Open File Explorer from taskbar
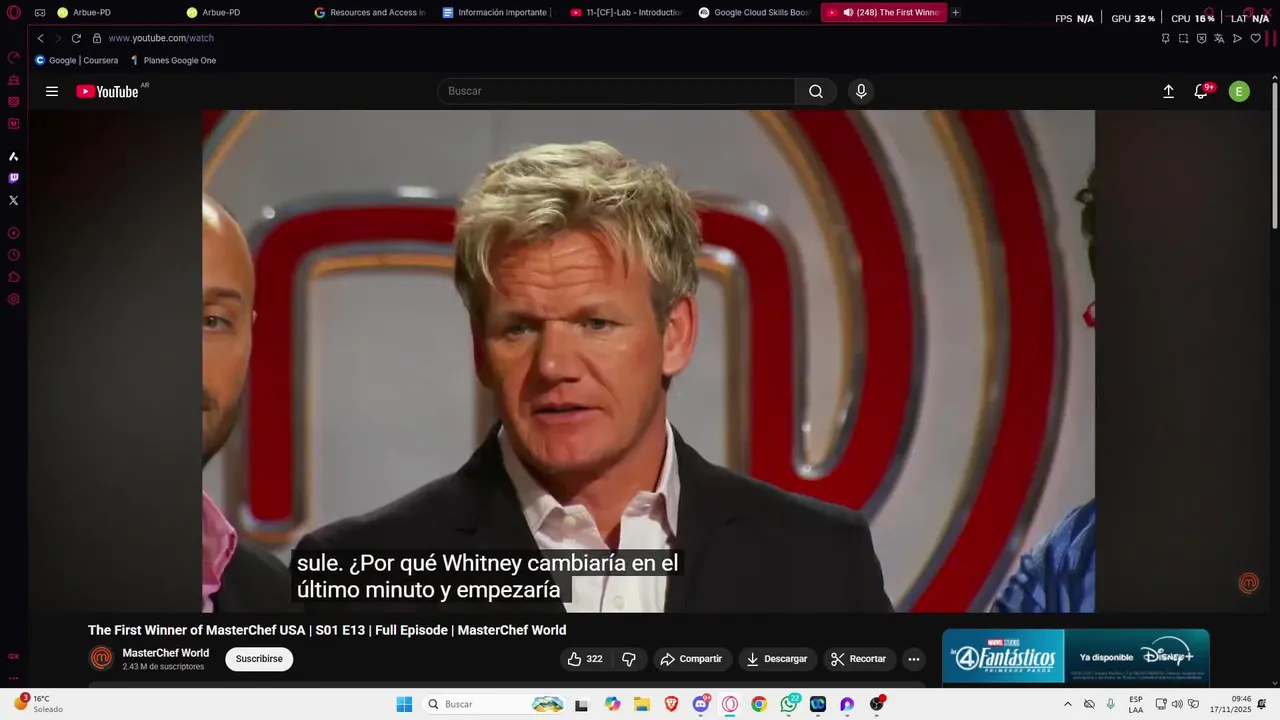This screenshot has width=1280, height=720. pyautogui.click(x=641, y=704)
